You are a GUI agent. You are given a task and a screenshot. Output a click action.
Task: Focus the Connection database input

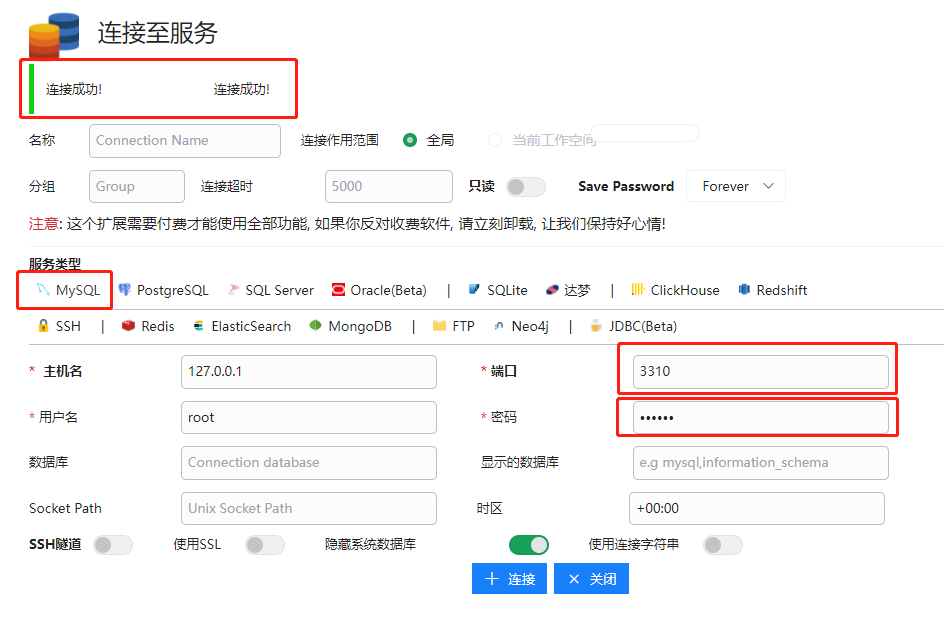coord(309,462)
